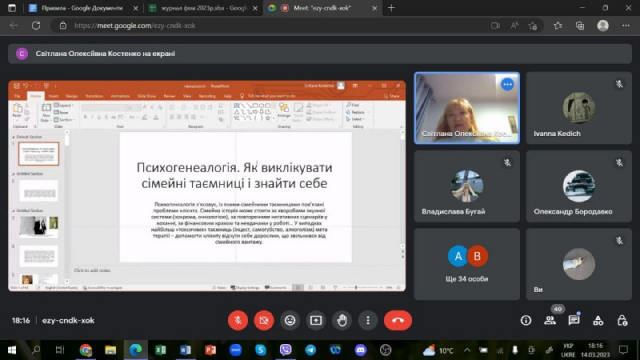Click the Ще 34 особи tile
640x360 pixels.
click(x=467, y=264)
